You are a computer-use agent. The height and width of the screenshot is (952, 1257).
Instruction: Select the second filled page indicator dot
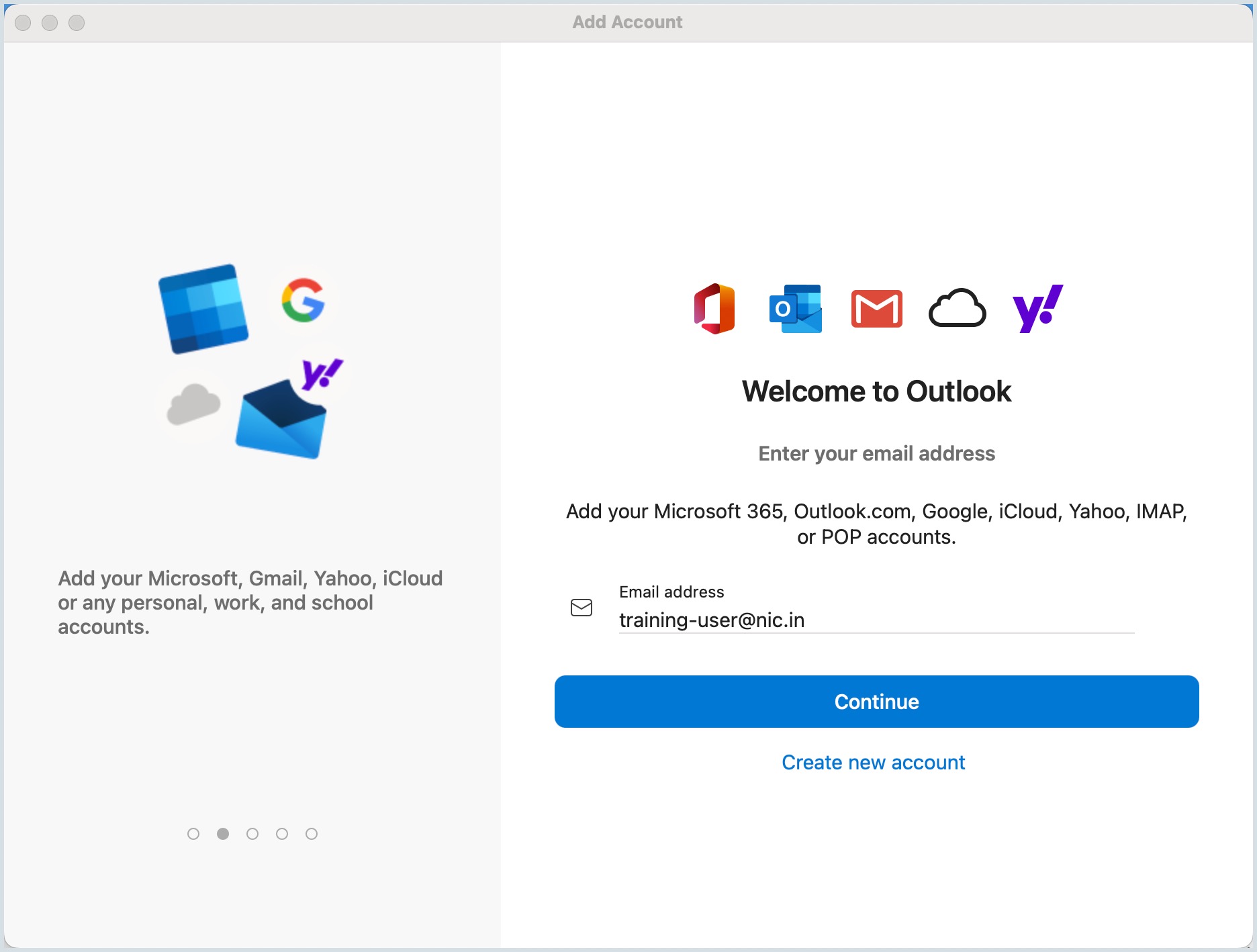(x=223, y=834)
